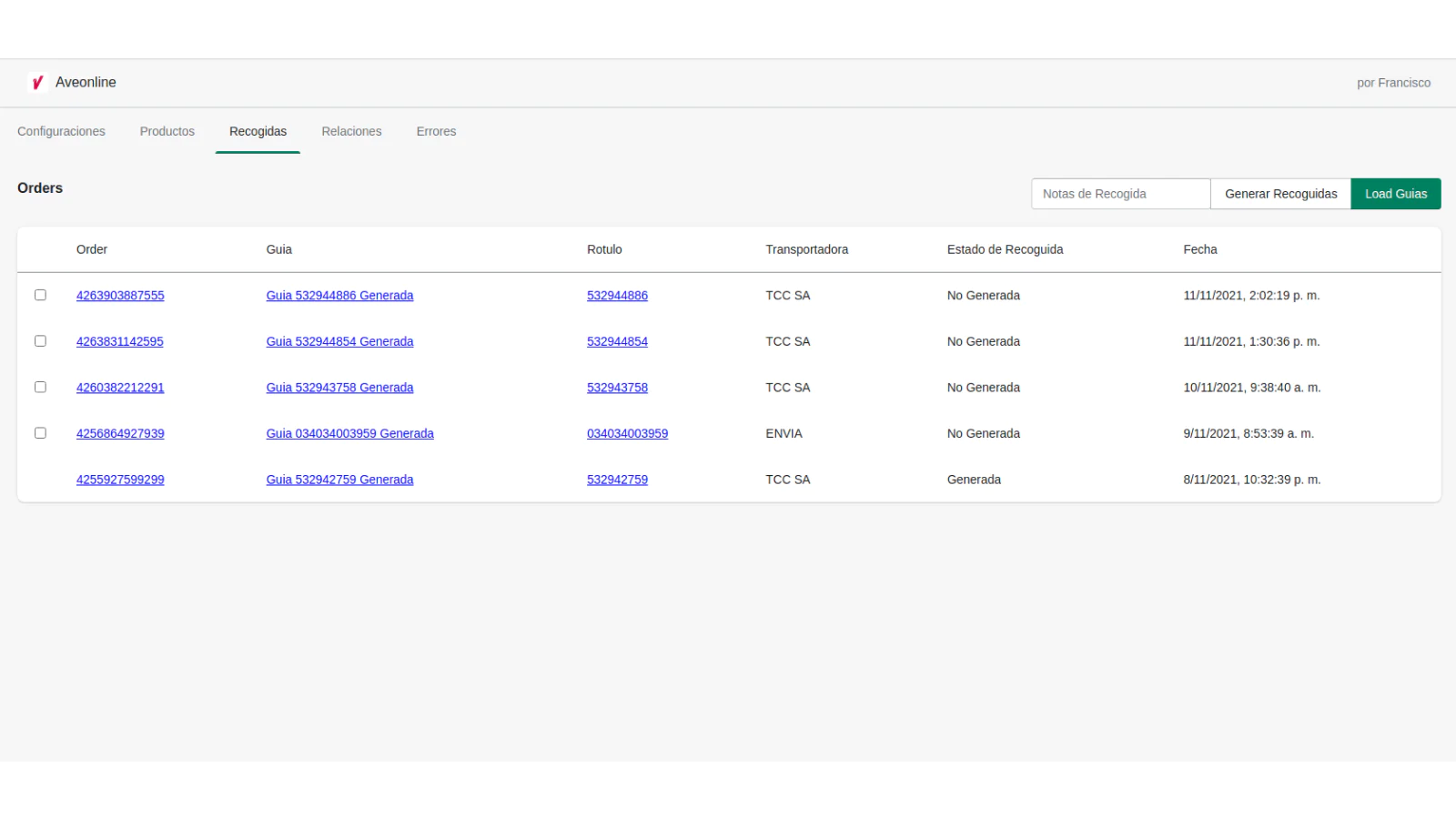Open Guia 532944886 Generada link

[x=339, y=296]
